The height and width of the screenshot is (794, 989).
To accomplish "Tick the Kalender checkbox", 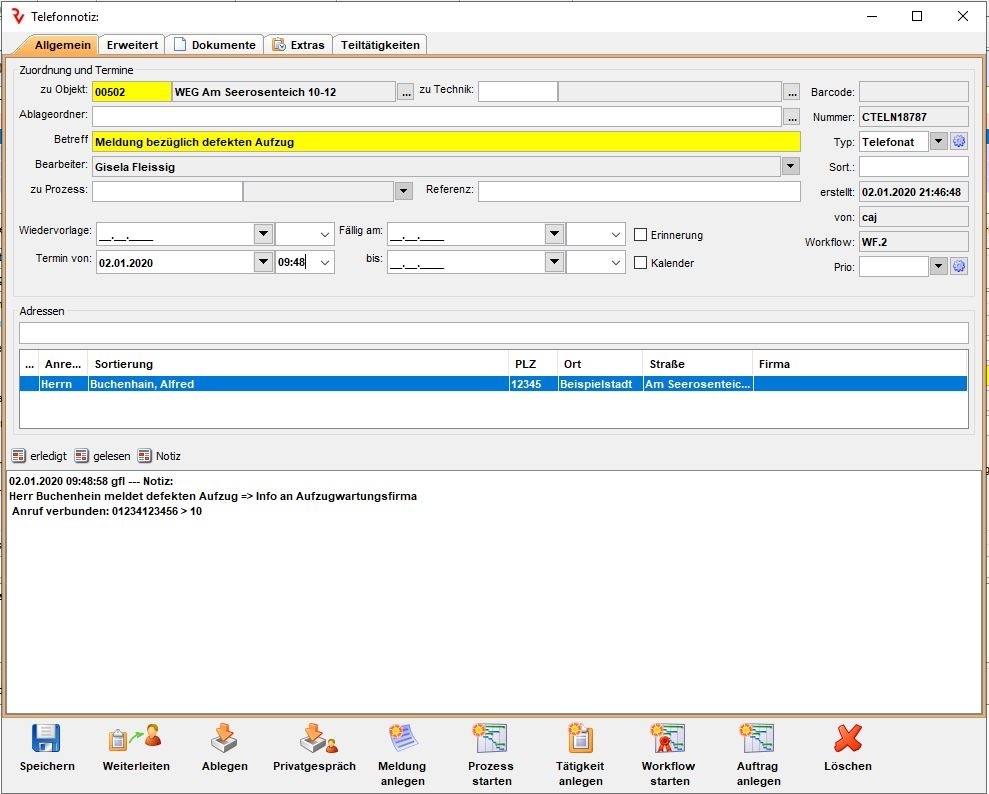I will pos(642,263).
